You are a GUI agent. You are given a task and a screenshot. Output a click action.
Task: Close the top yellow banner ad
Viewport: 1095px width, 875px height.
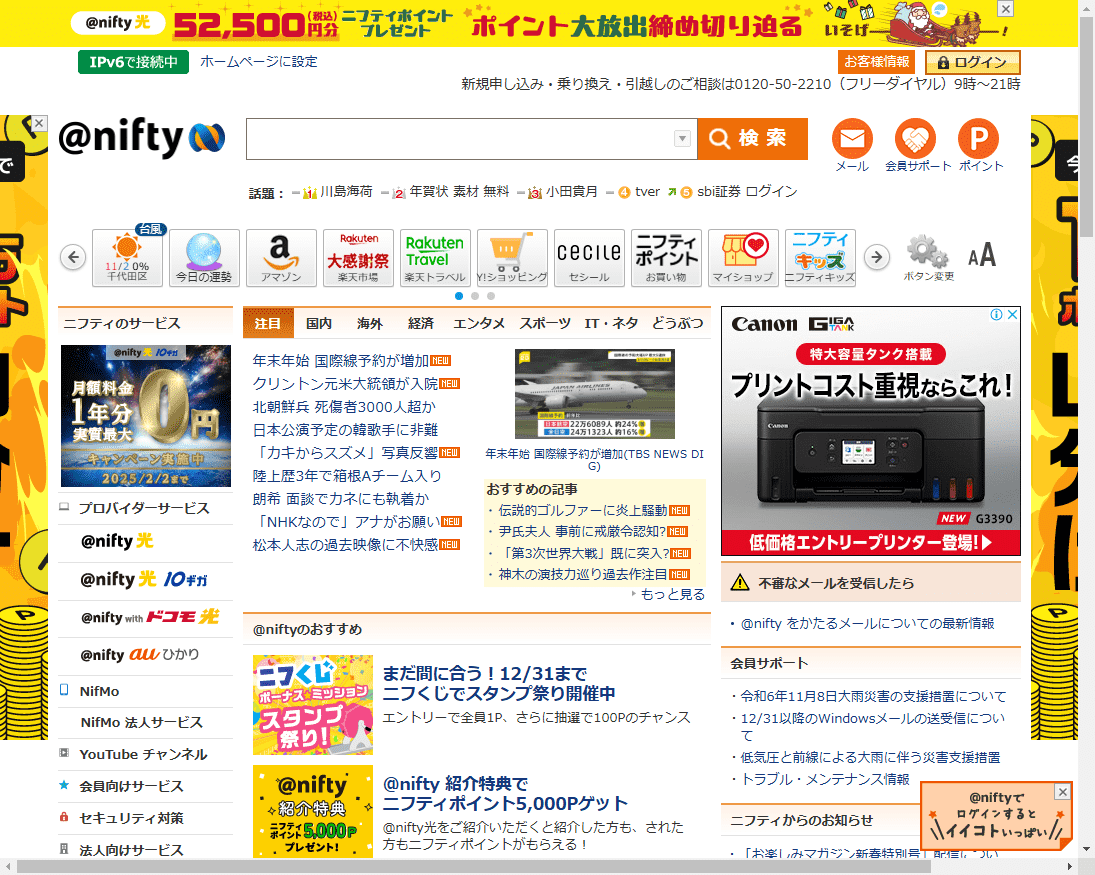pos(1005,8)
